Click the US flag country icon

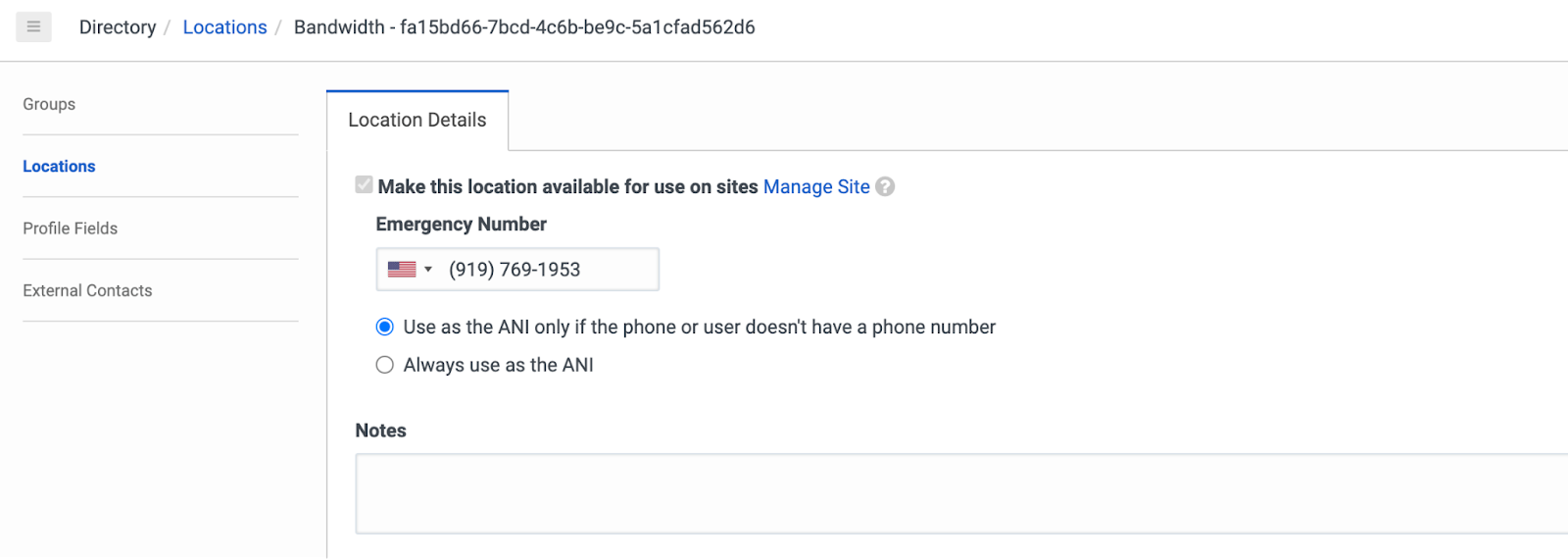point(402,269)
